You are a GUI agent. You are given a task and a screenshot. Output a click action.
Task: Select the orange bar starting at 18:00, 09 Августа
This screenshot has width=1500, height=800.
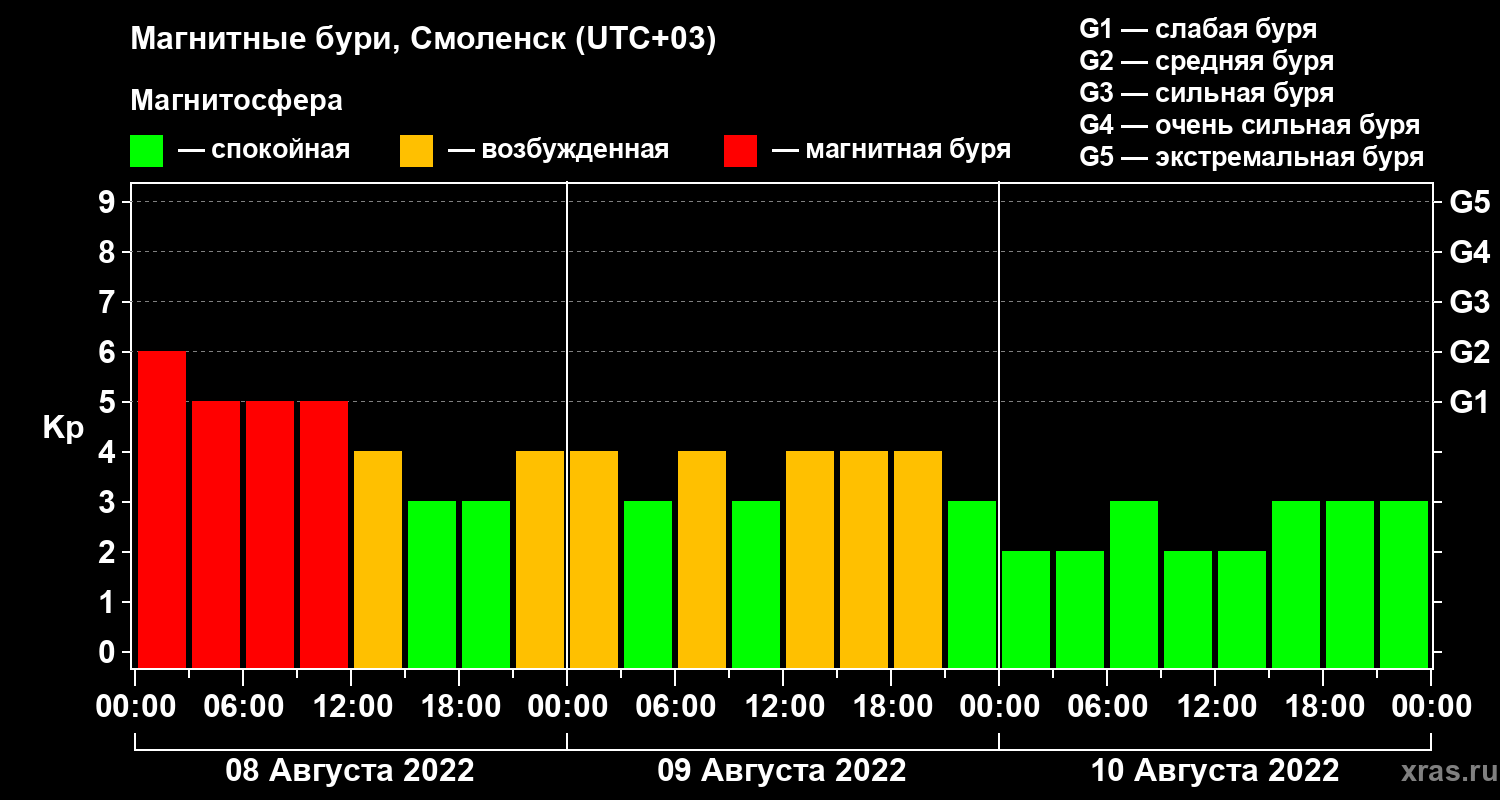[918, 560]
